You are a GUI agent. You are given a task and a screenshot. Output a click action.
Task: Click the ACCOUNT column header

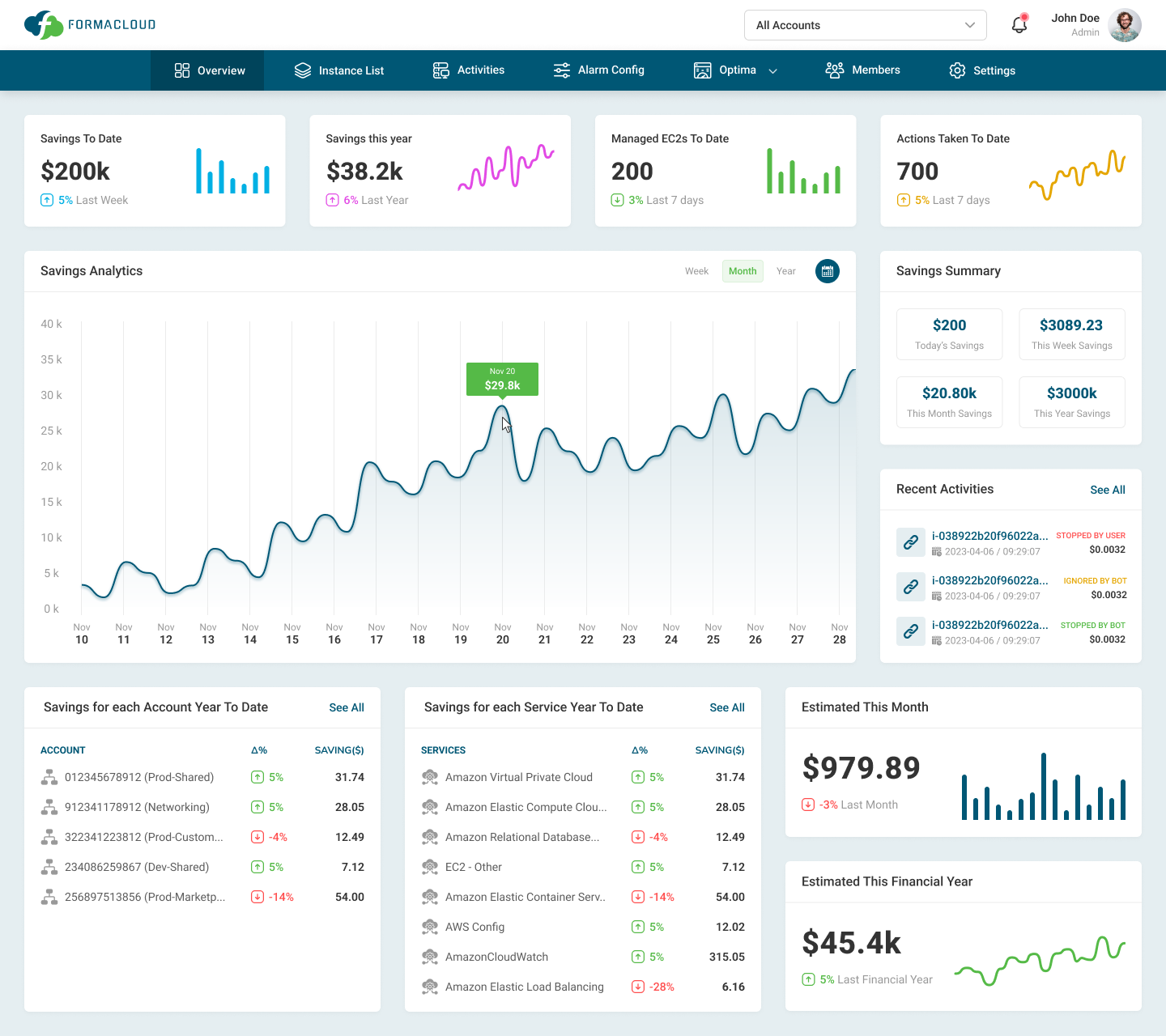(x=63, y=750)
